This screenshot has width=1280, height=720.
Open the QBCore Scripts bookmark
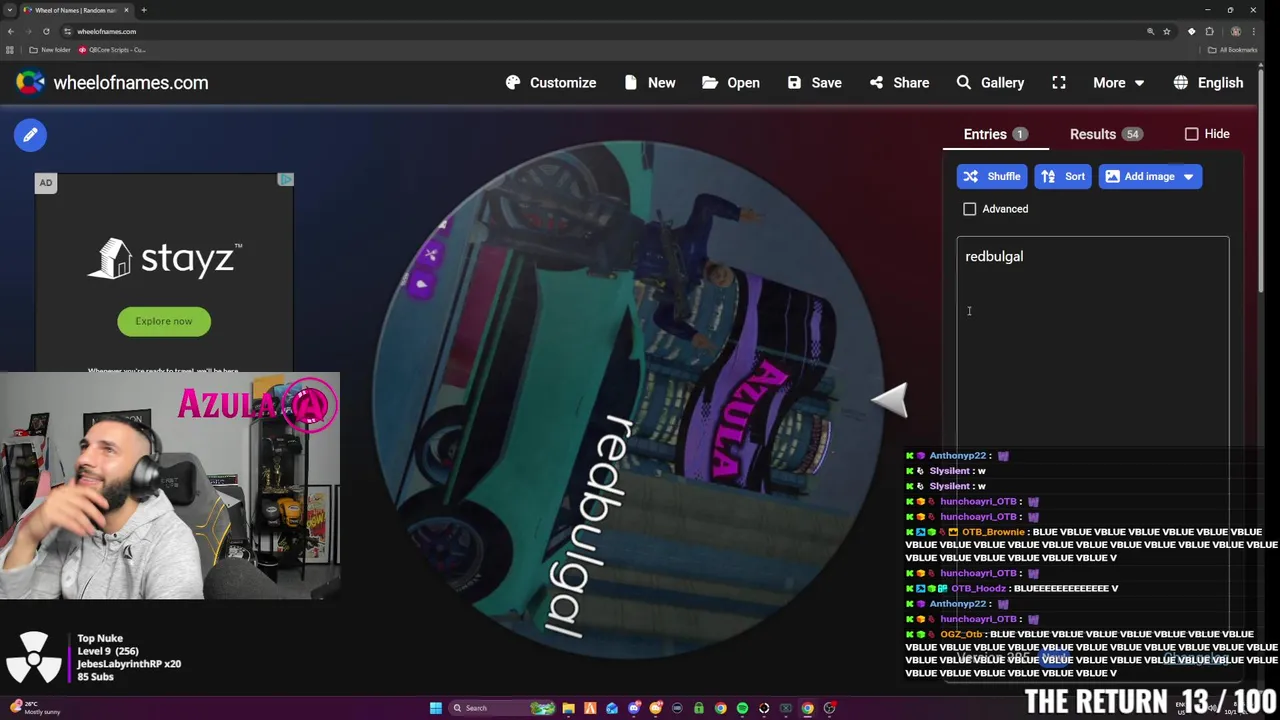112,50
